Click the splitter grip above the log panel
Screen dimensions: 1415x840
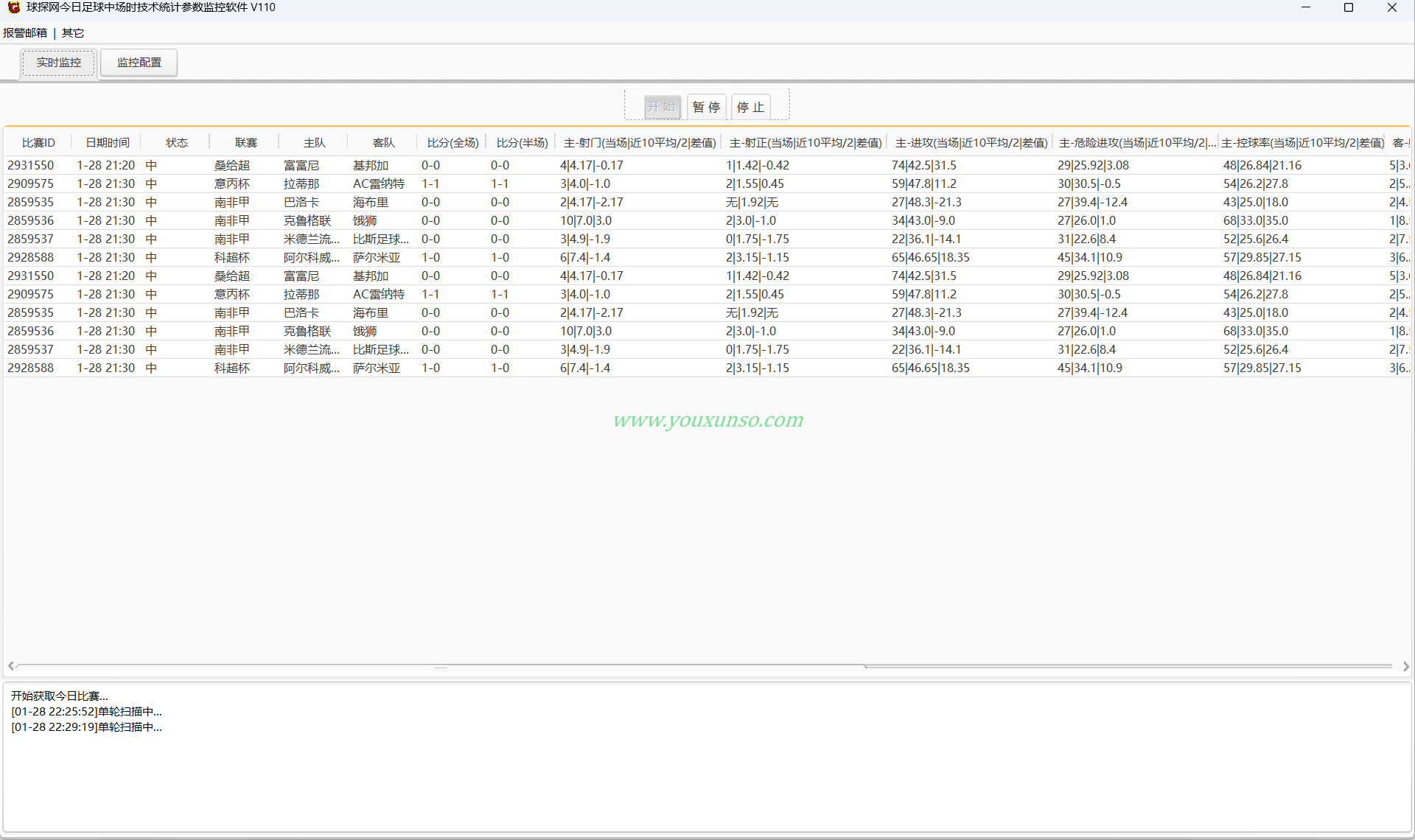click(x=441, y=668)
